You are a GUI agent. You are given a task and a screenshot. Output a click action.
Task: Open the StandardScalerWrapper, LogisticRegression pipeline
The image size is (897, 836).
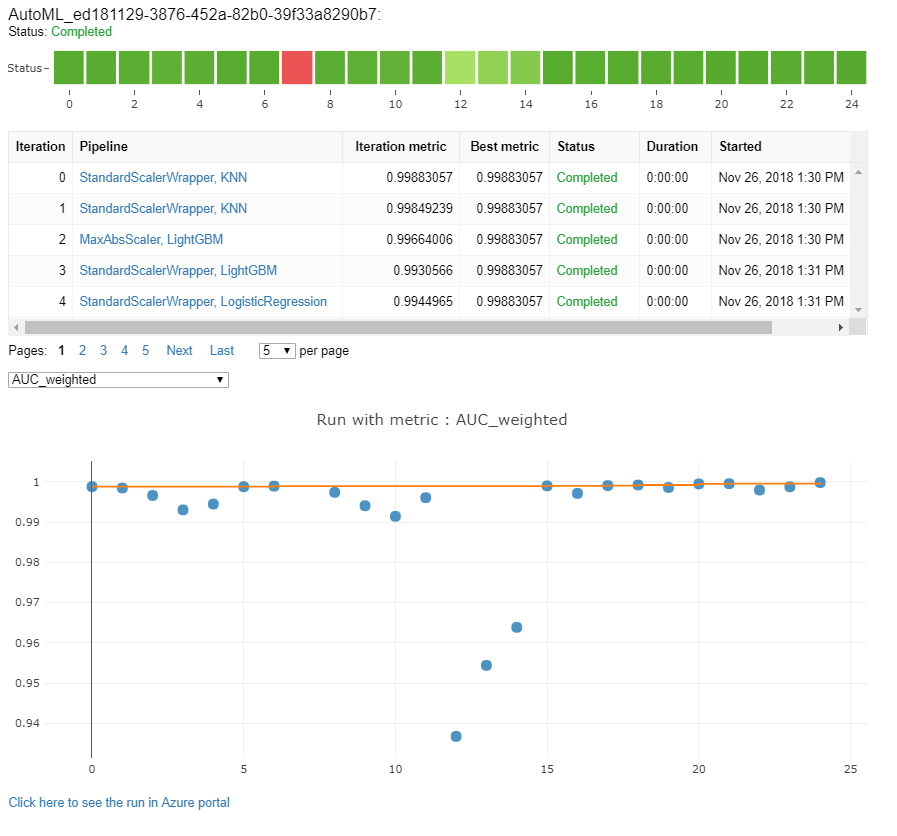click(203, 301)
